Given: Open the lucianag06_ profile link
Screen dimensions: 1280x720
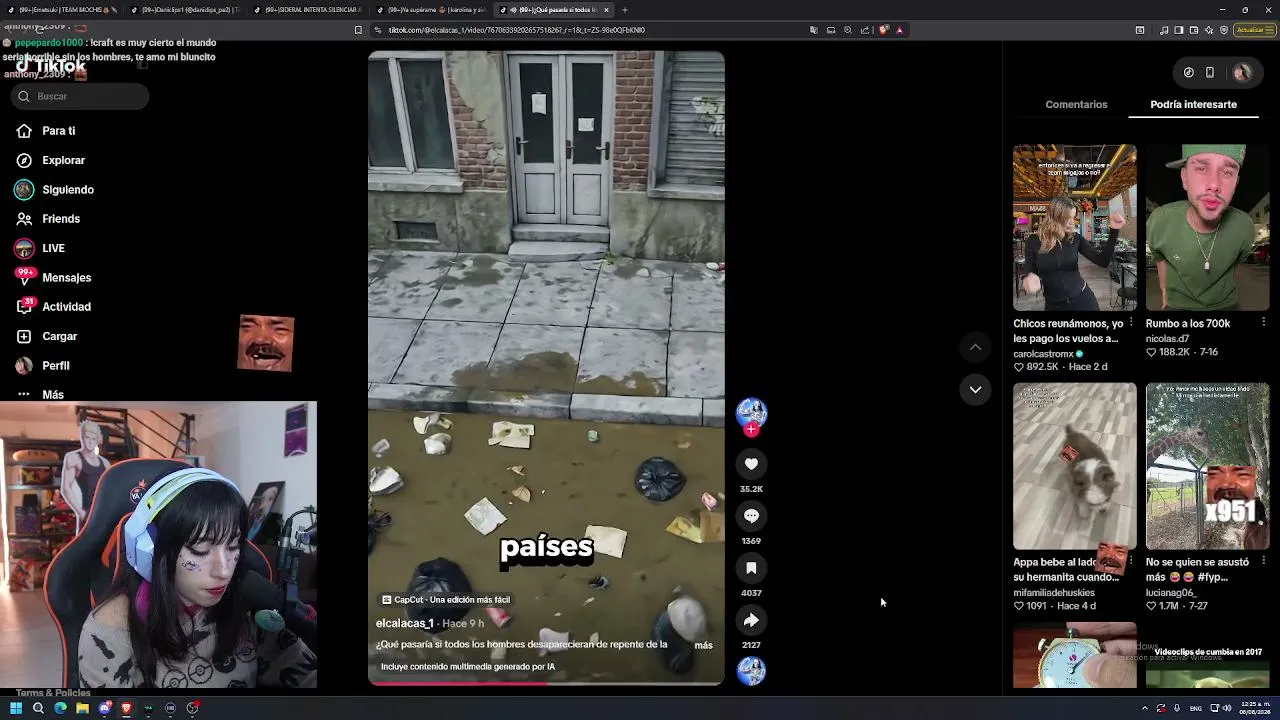Looking at the screenshot, I should 1169,592.
